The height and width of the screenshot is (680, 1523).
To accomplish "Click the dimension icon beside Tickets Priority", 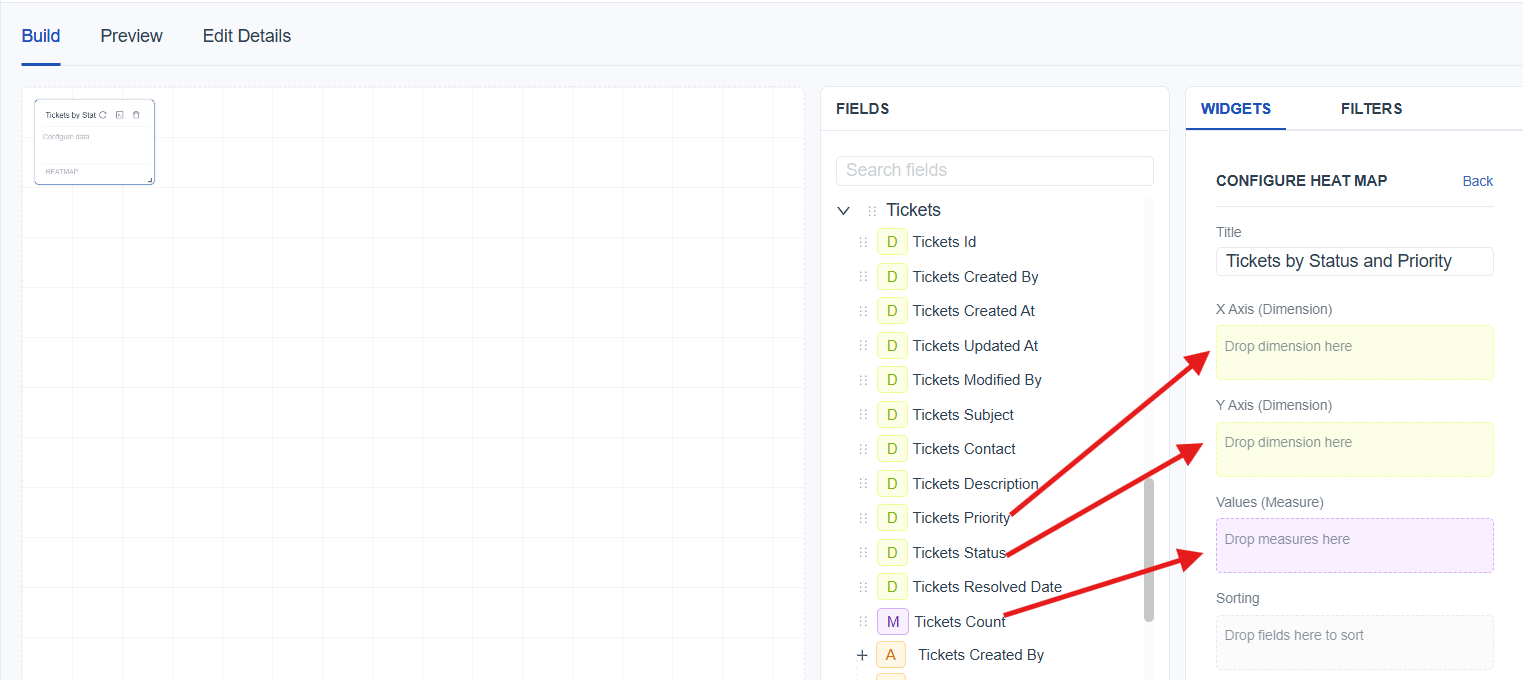I will (892, 518).
